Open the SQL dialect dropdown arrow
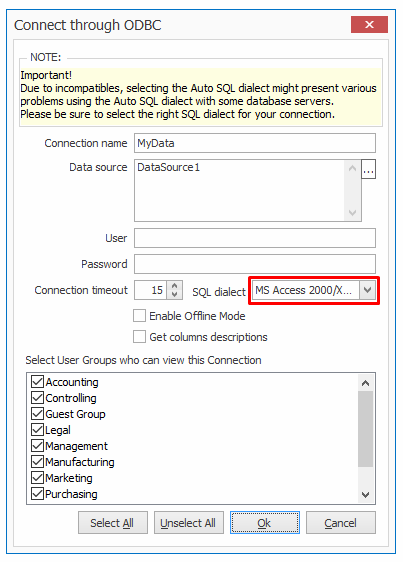The height and width of the screenshot is (562, 403). (368, 290)
